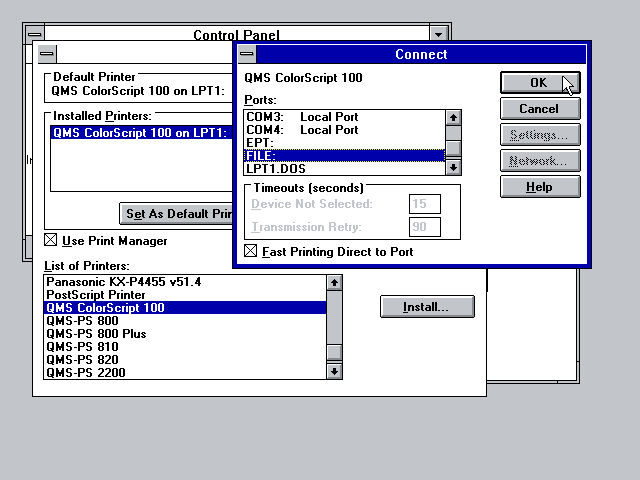The width and height of the screenshot is (640, 480).
Task: Cancel the Connect dialog
Action: click(x=540, y=109)
